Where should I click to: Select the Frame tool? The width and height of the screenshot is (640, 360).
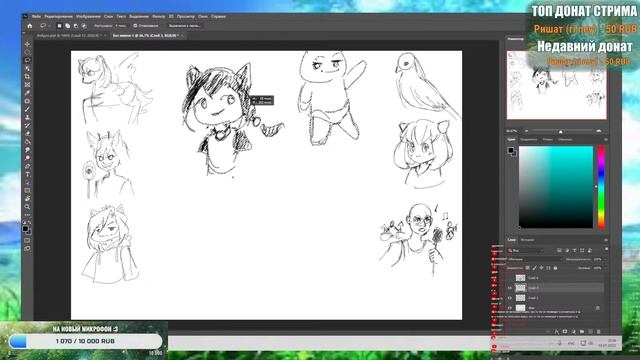point(27,85)
